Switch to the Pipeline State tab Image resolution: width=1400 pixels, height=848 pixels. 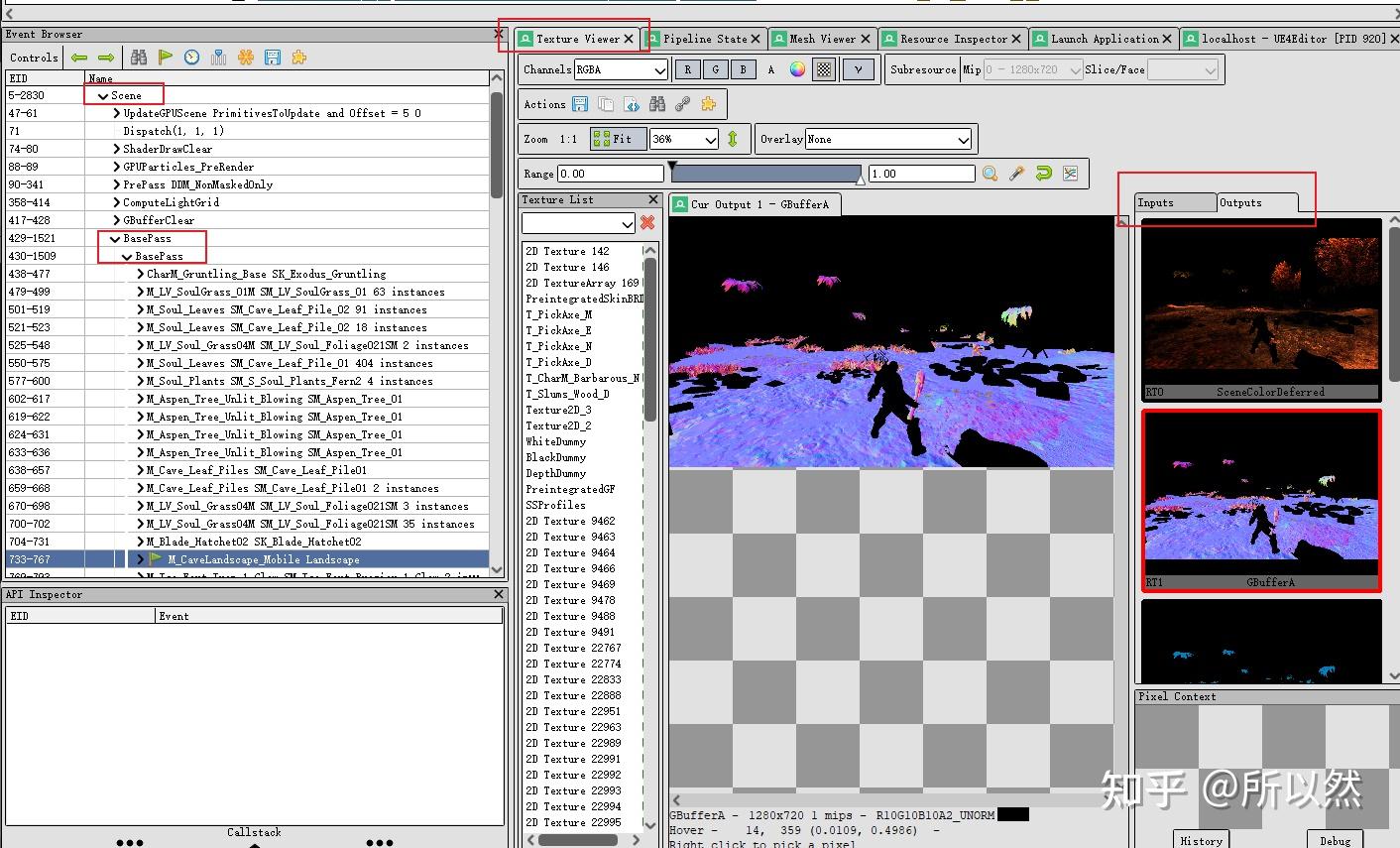[704, 38]
